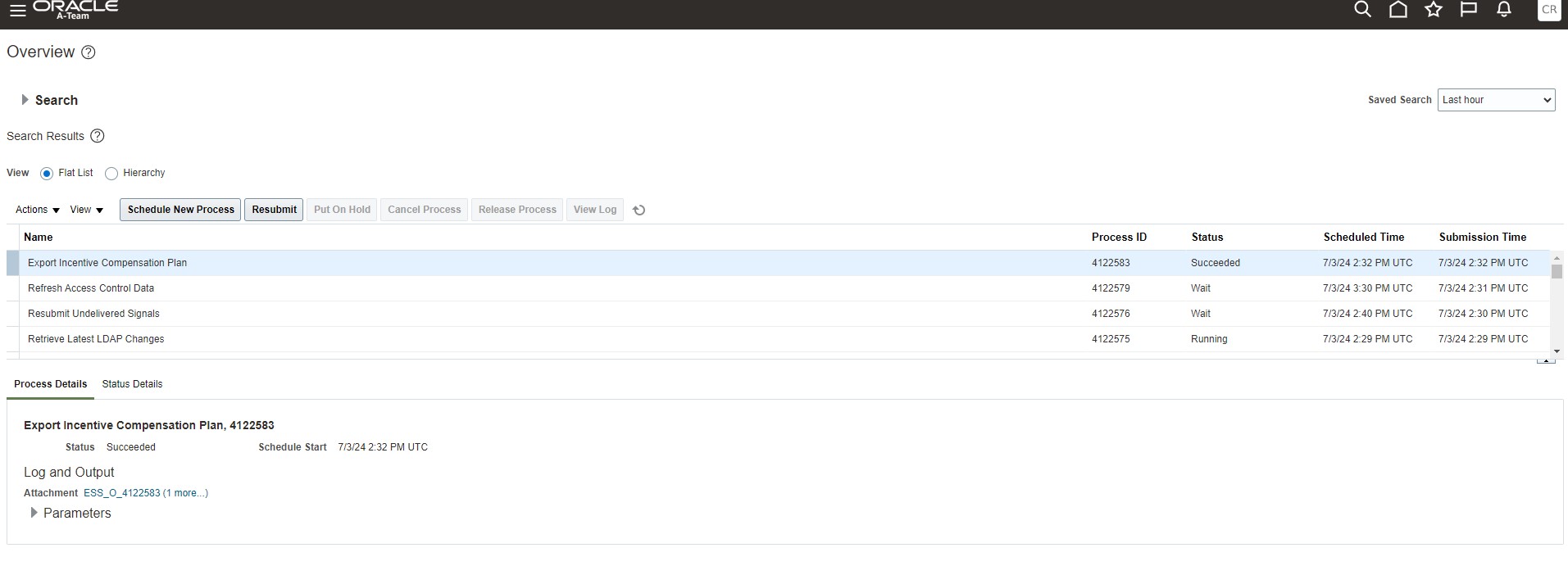Select Retrieve Latest LDAP Changes row

pos(778,339)
